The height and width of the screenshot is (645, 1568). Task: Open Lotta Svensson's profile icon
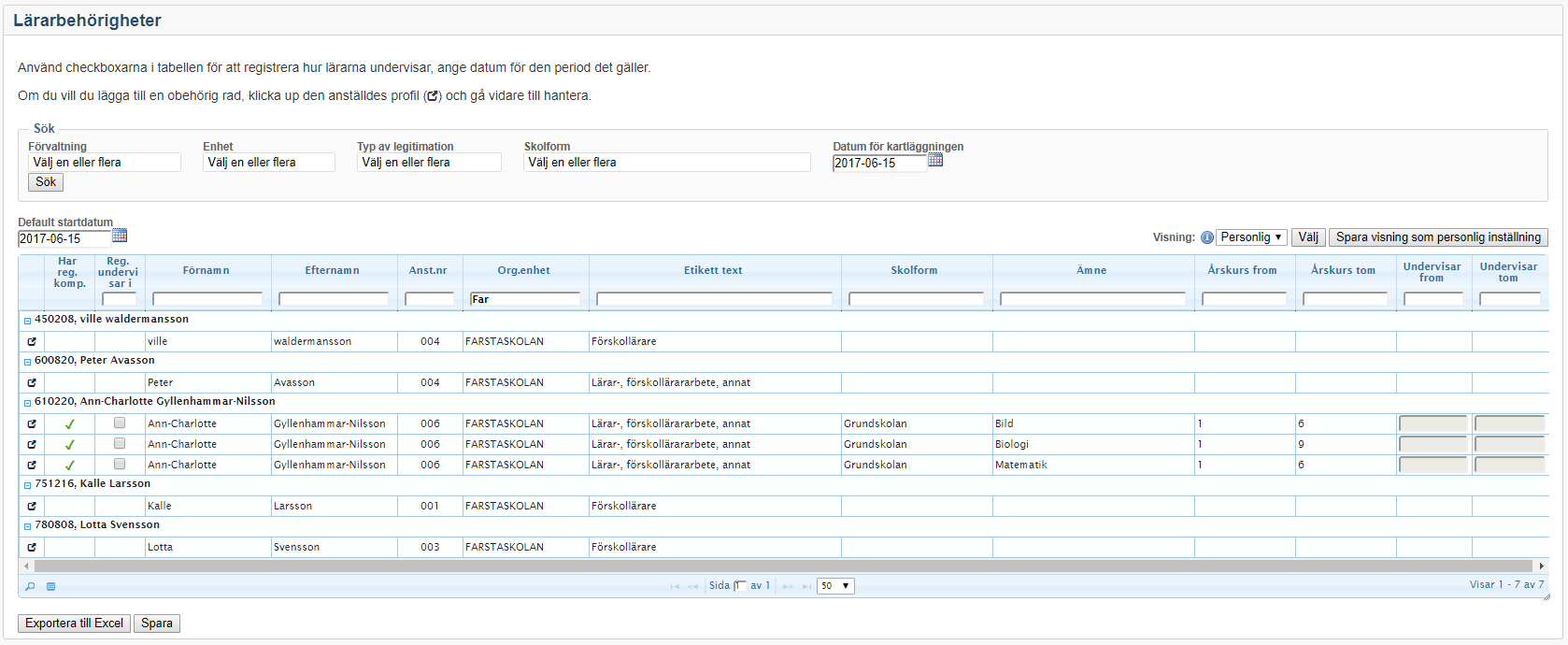click(32, 547)
